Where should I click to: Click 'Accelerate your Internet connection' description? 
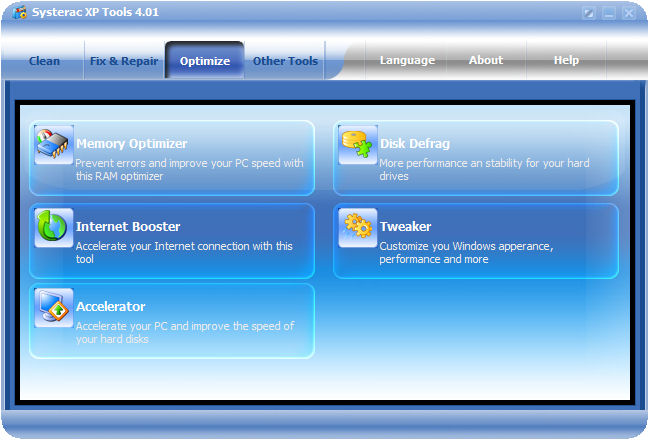(184, 252)
